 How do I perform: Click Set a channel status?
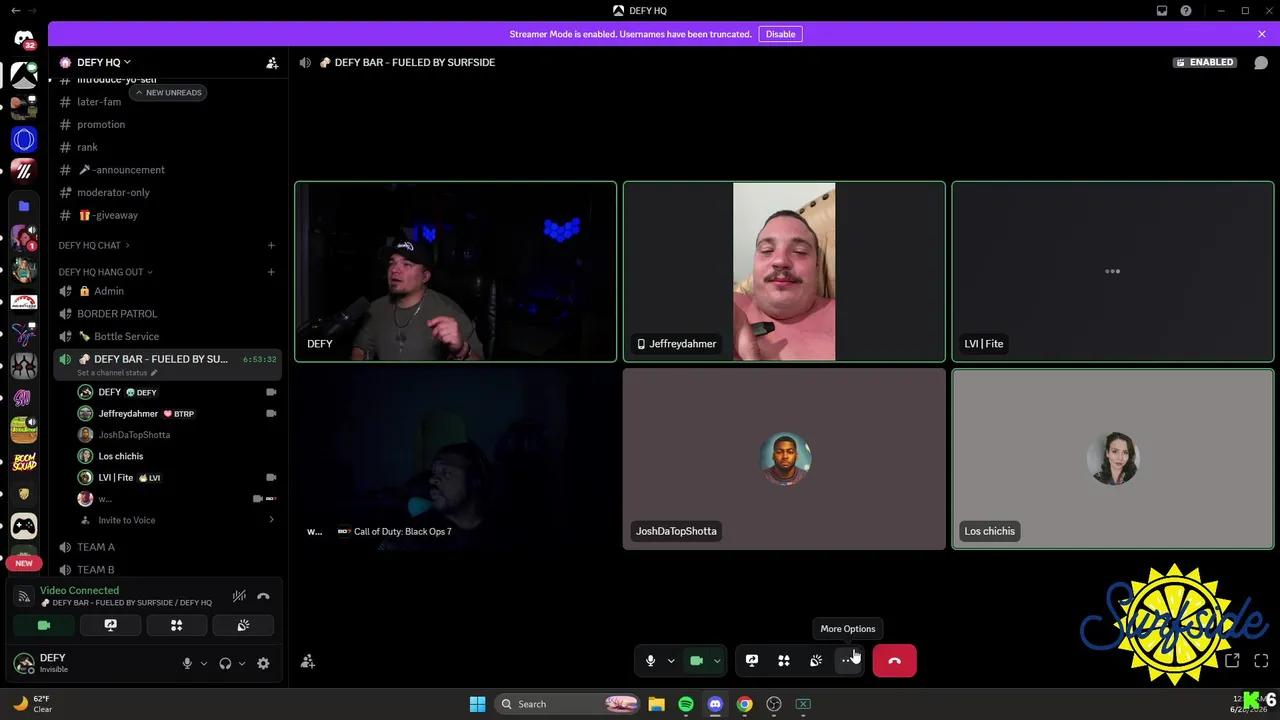117,373
